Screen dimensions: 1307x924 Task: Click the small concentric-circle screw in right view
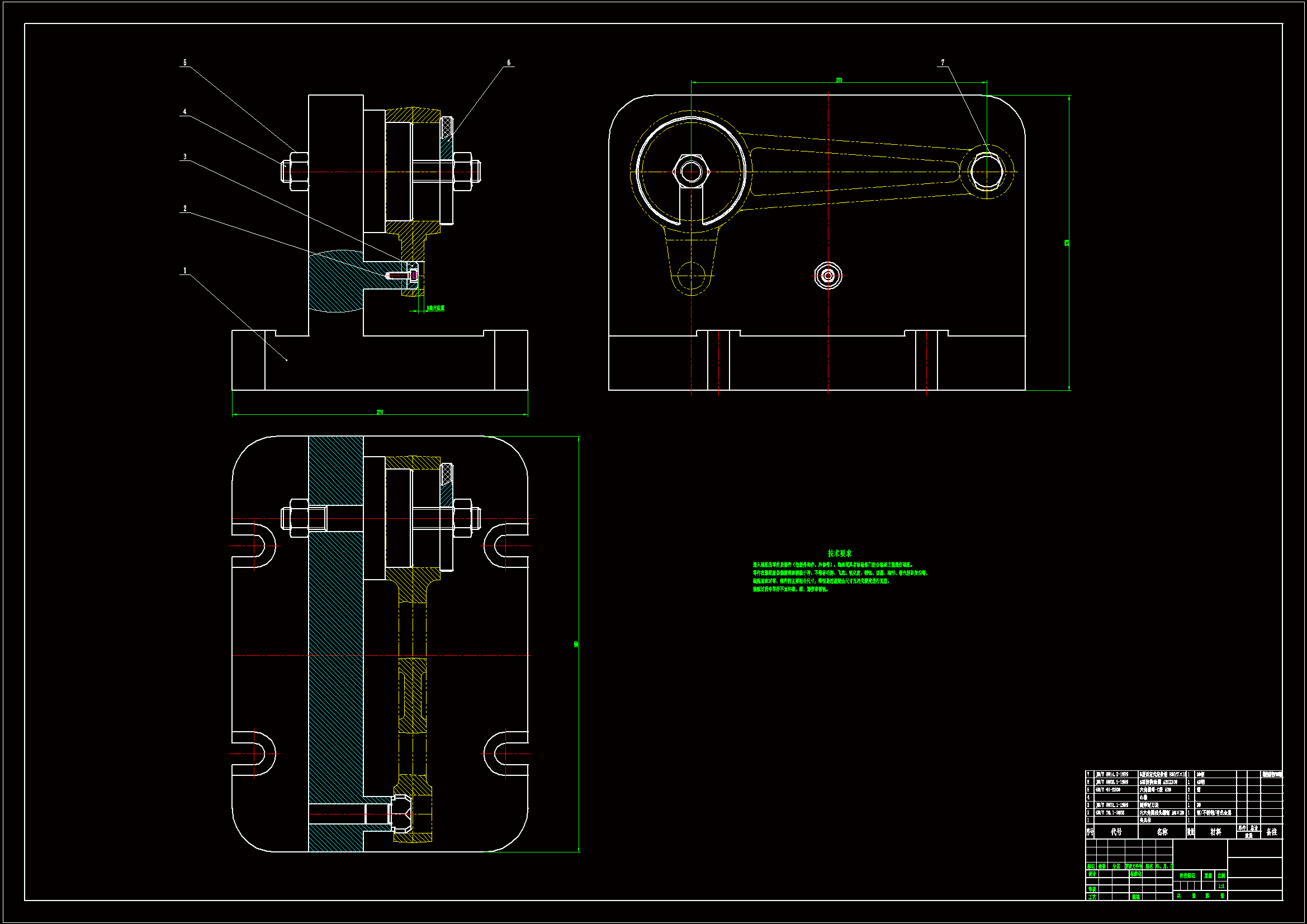pos(828,276)
